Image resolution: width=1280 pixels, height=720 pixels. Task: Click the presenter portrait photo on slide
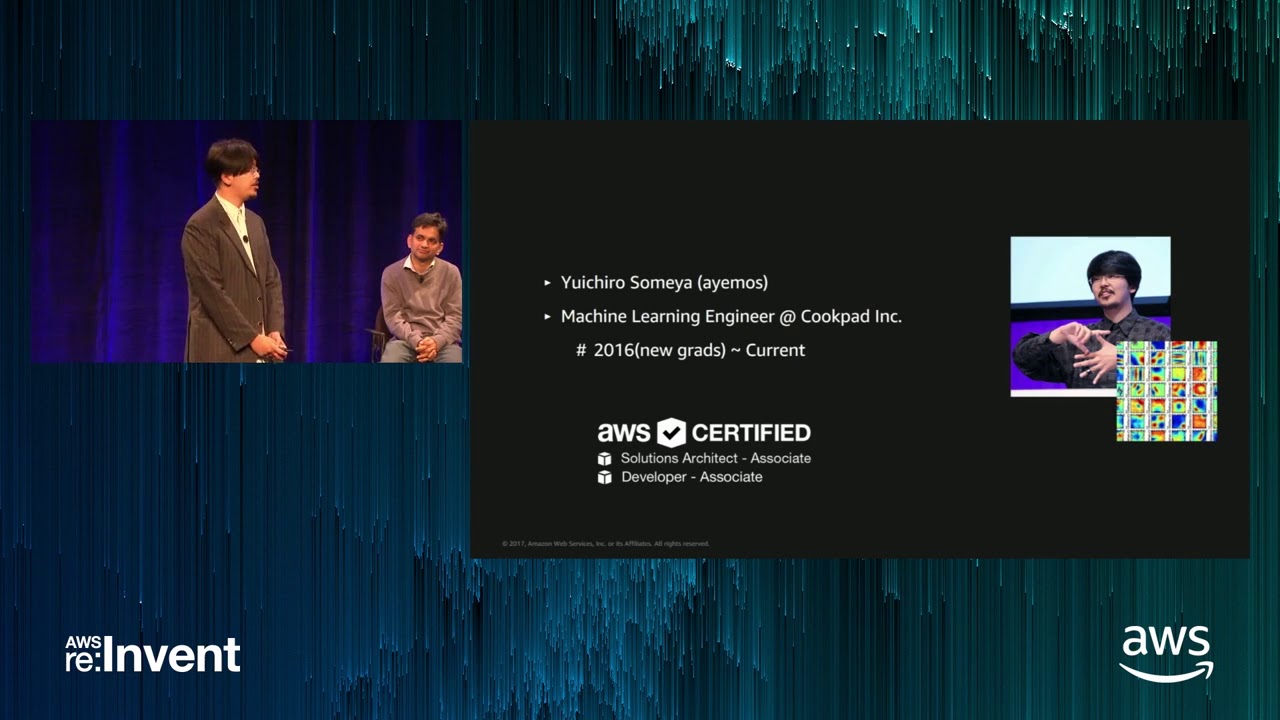click(1090, 316)
